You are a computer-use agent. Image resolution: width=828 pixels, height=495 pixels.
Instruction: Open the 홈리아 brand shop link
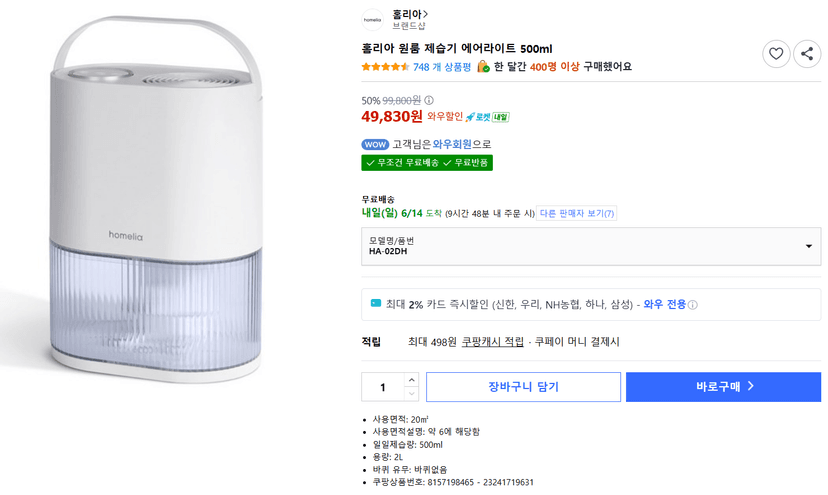[x=410, y=14]
